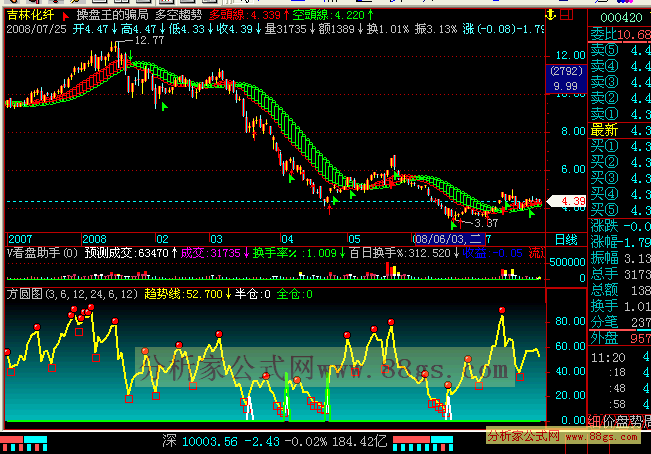Click the 成交:31735 value
The height and width of the screenshot is (454, 651).
click(x=215, y=253)
